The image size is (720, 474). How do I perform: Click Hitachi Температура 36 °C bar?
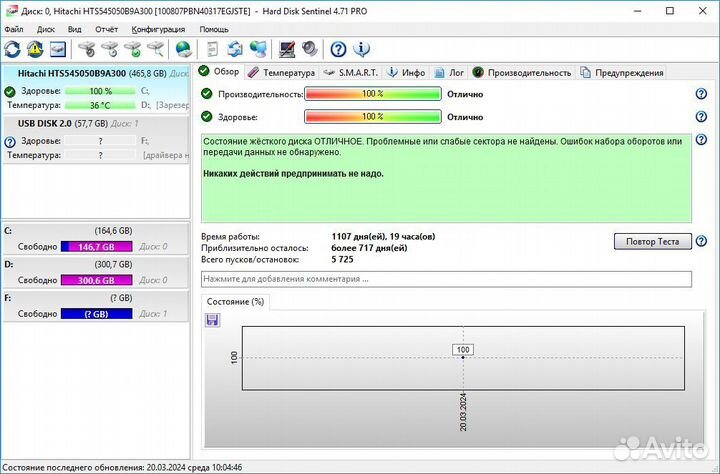tap(100, 105)
